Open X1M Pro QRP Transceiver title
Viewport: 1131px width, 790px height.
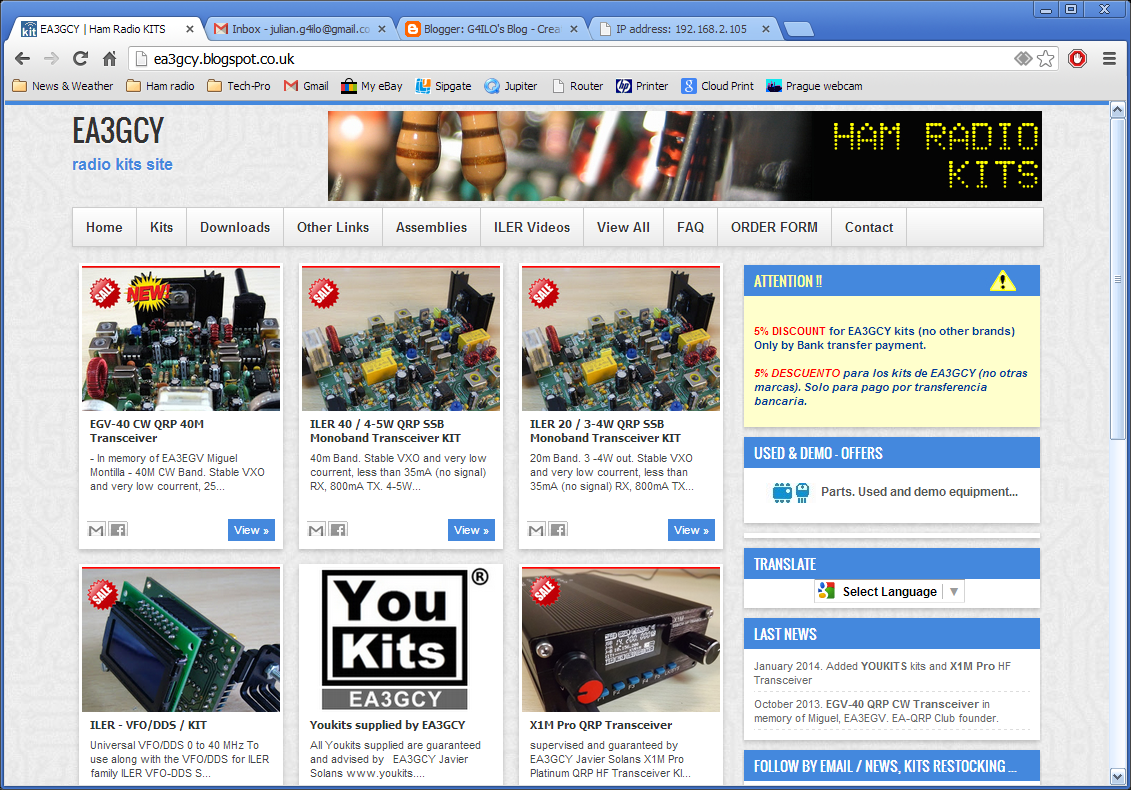pyautogui.click(x=601, y=725)
